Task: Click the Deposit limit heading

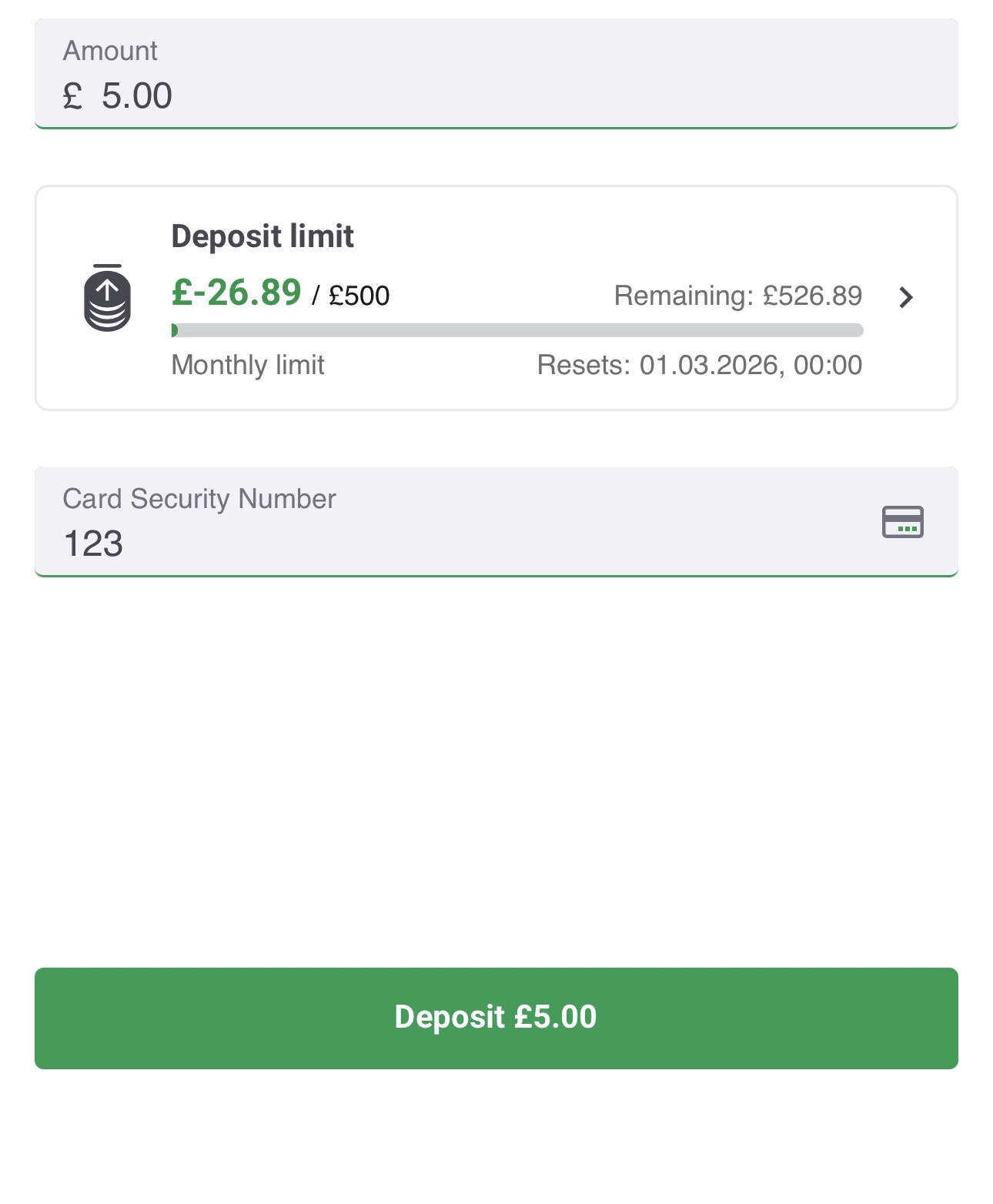Action: [x=262, y=236]
